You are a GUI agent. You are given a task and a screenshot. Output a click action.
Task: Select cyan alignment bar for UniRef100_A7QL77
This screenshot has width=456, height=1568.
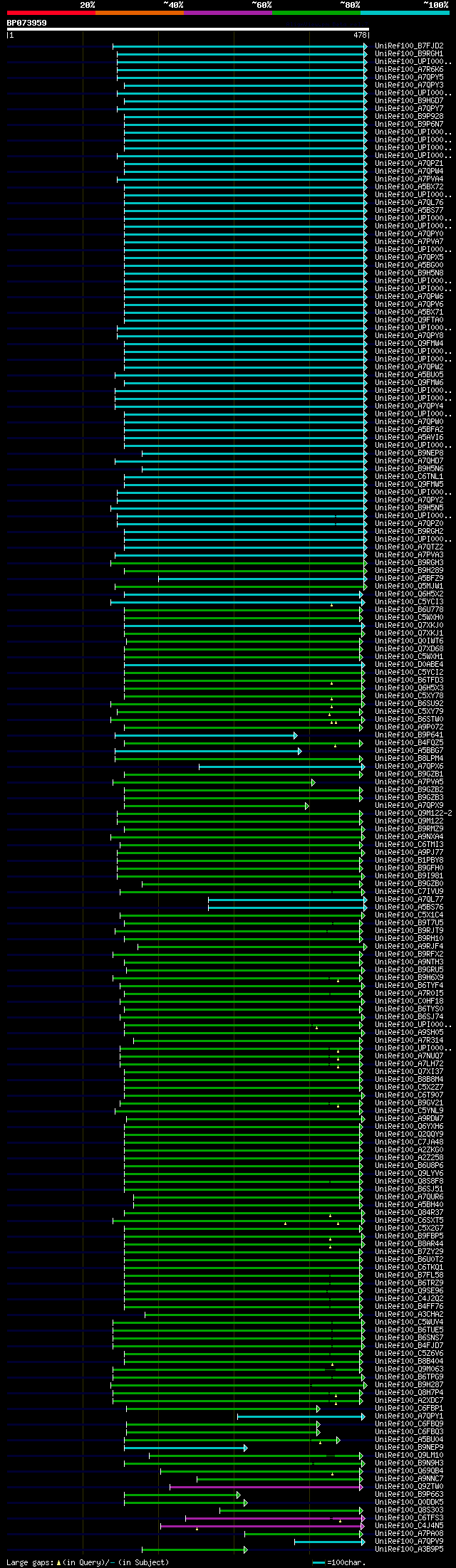[x=288, y=900]
